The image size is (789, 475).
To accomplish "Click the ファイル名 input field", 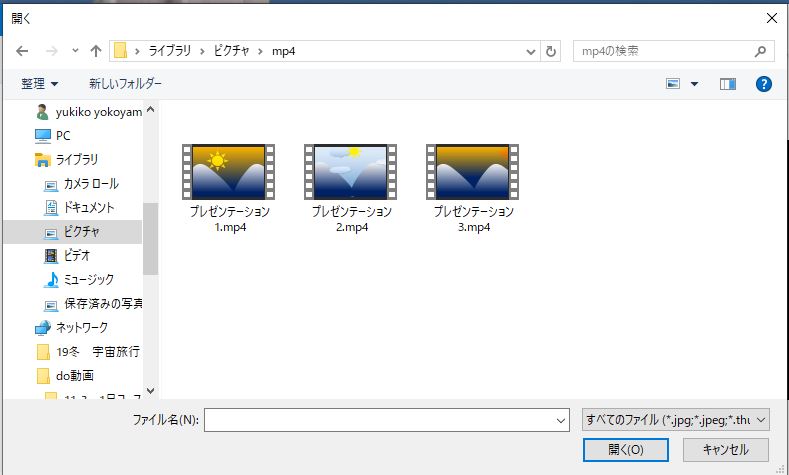I will pos(386,420).
